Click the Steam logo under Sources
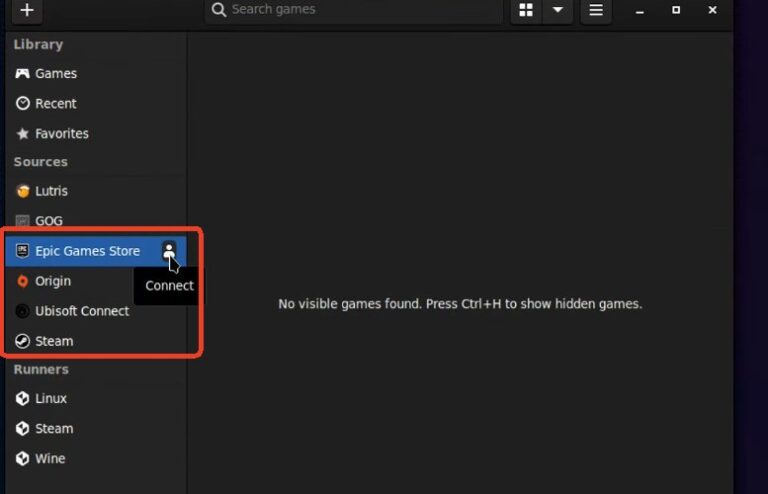This screenshot has width=768, height=494. tap(23, 341)
